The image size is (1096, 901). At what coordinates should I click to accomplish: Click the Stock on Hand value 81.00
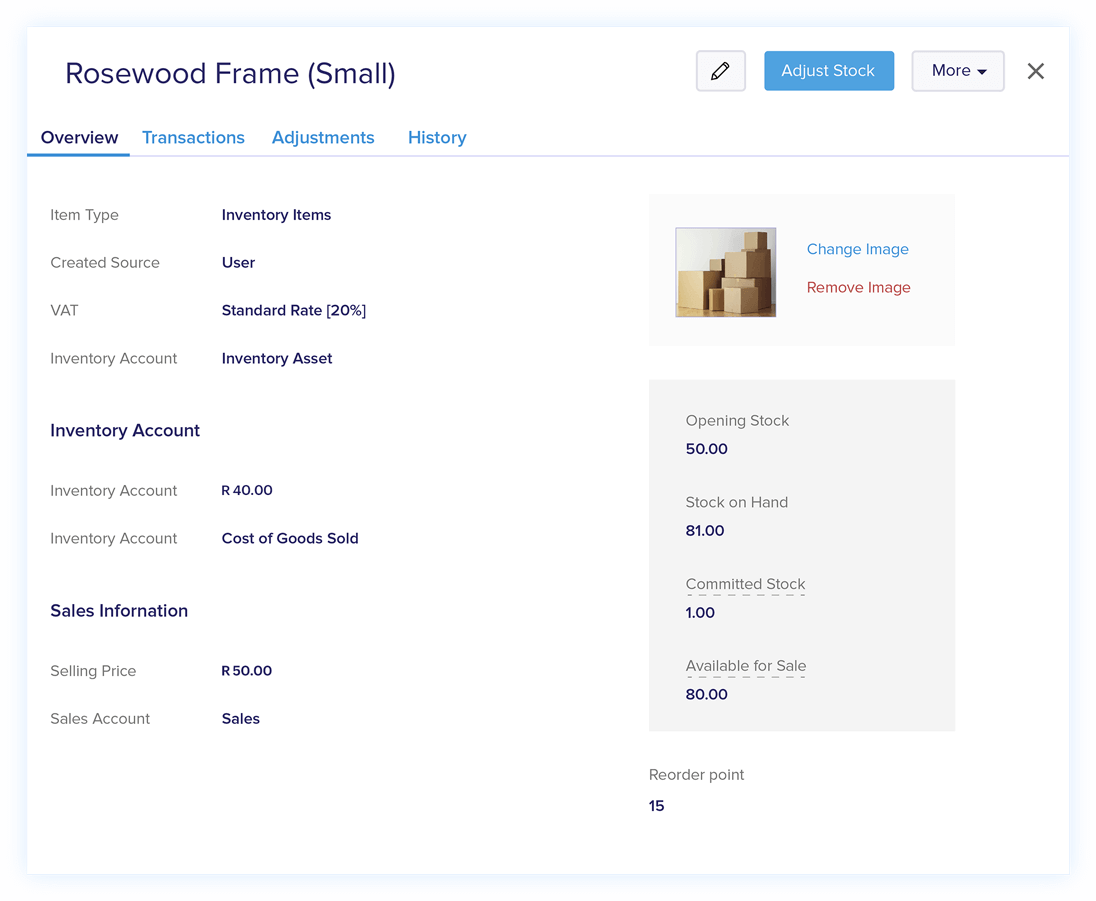coord(704,531)
